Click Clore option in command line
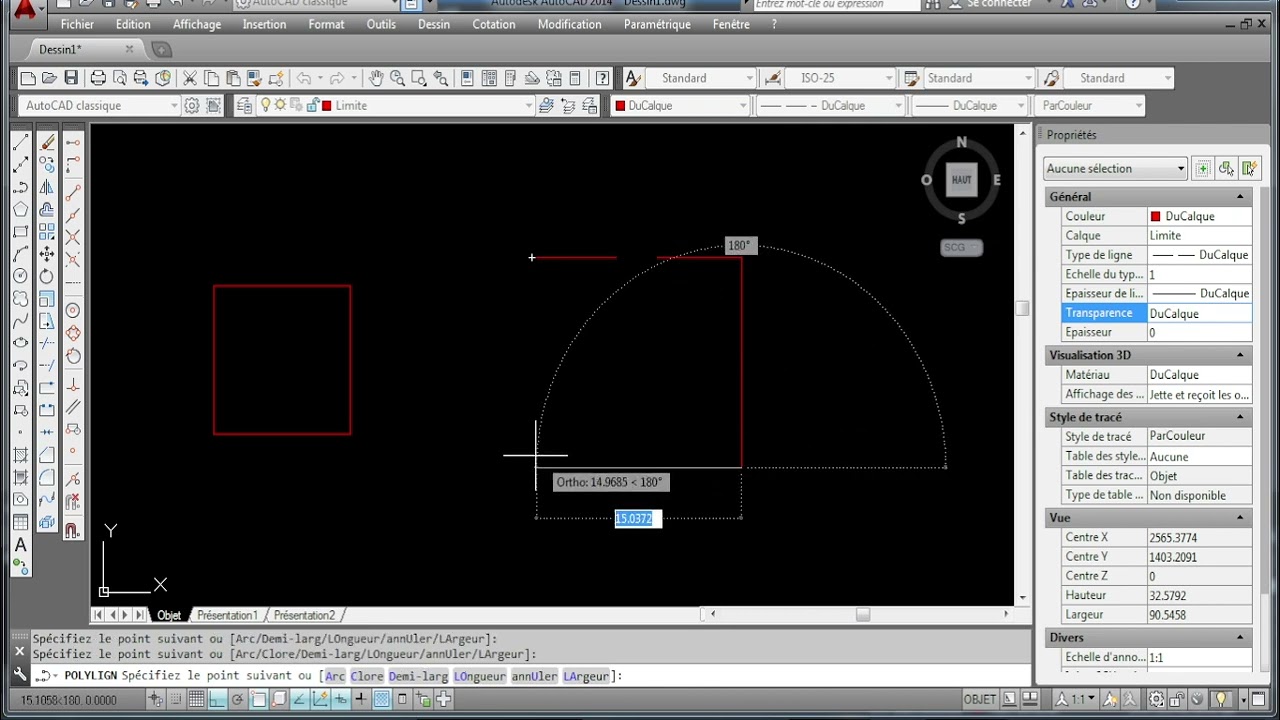The width and height of the screenshot is (1280, 720). 367,676
